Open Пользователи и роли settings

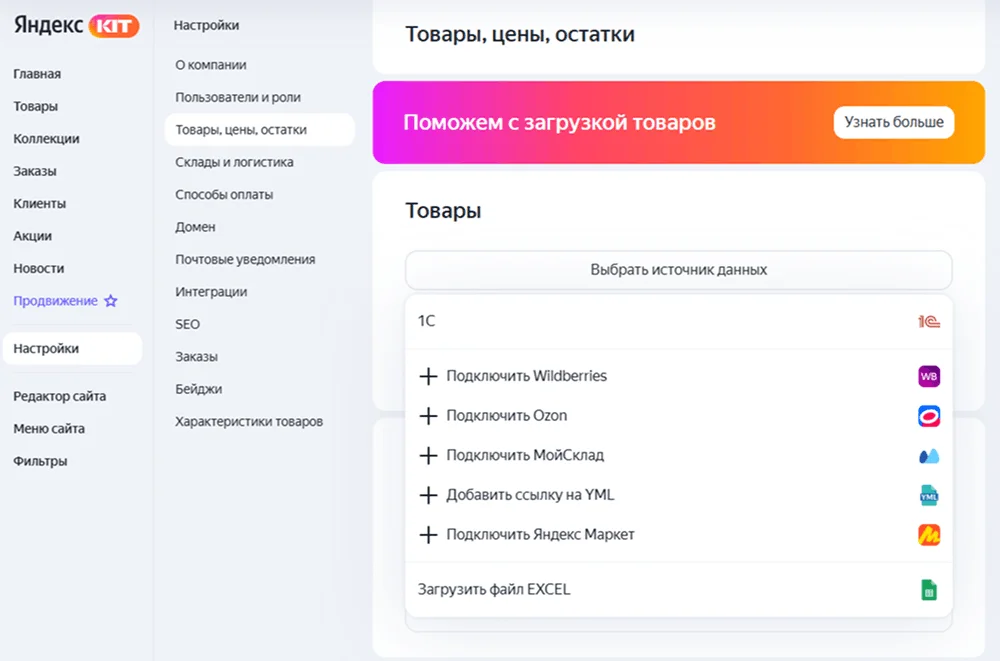point(238,98)
